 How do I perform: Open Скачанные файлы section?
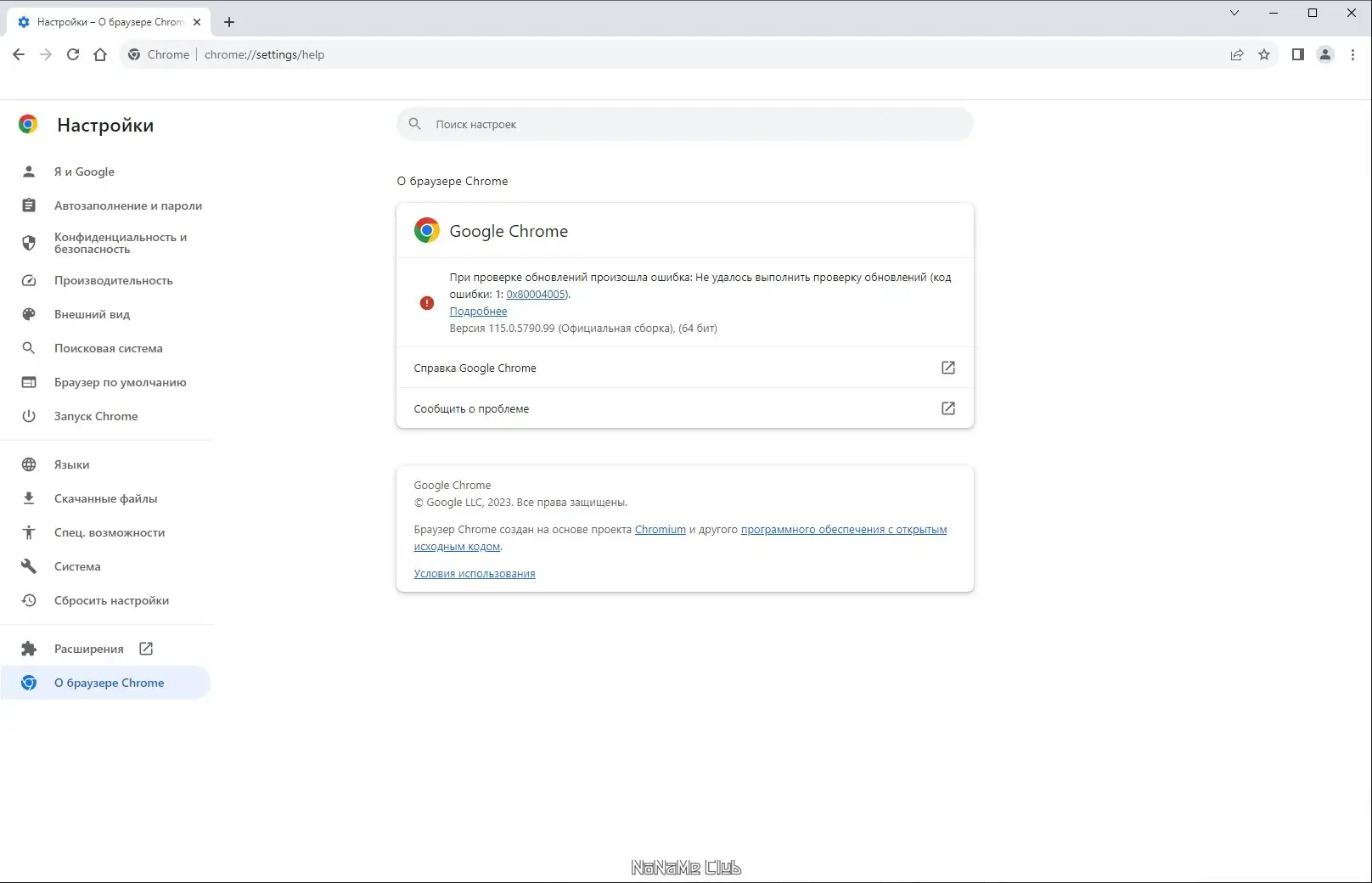click(106, 498)
